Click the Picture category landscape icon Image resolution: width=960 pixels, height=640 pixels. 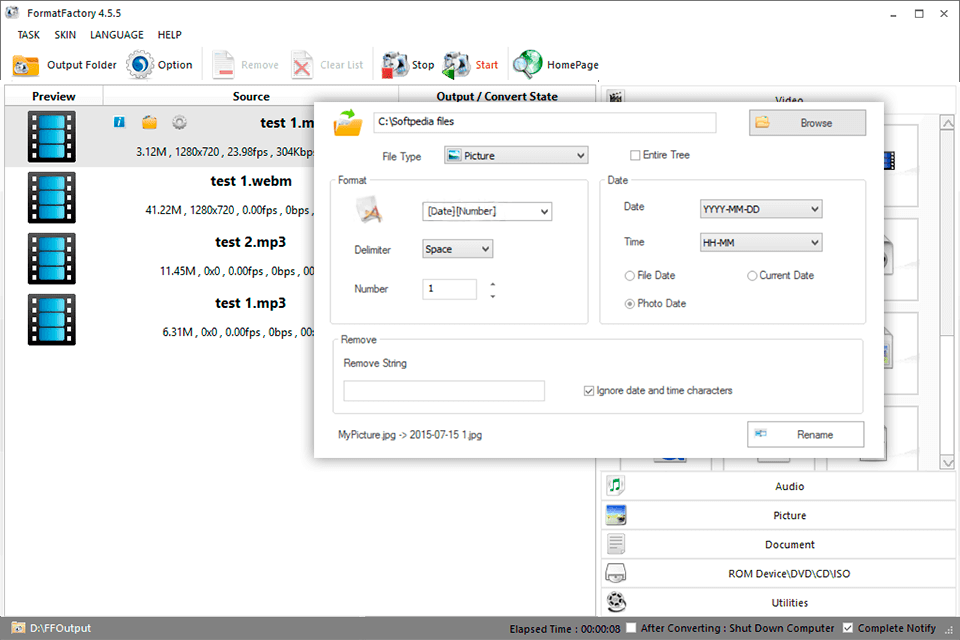coord(615,515)
